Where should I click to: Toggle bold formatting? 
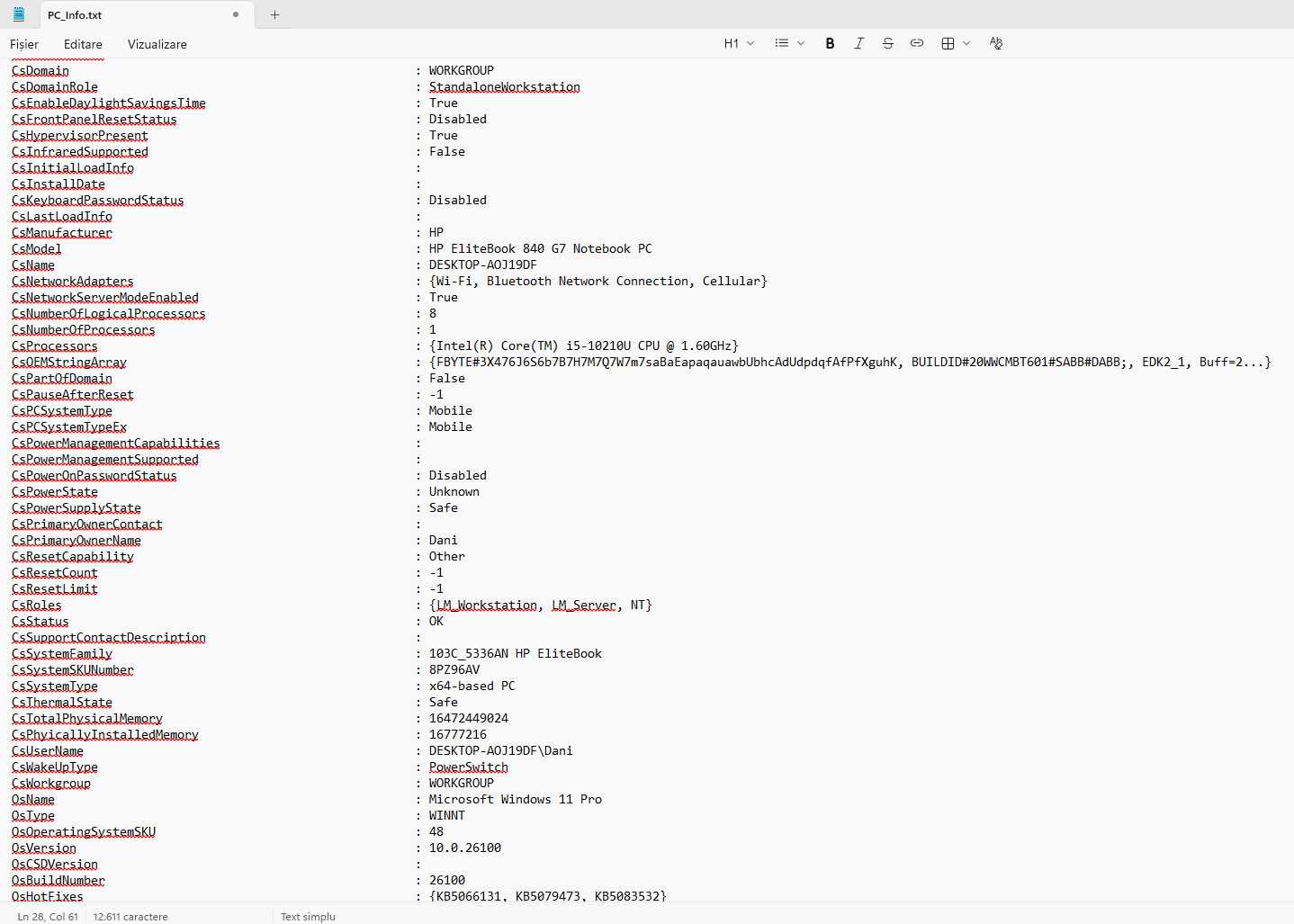(x=830, y=43)
